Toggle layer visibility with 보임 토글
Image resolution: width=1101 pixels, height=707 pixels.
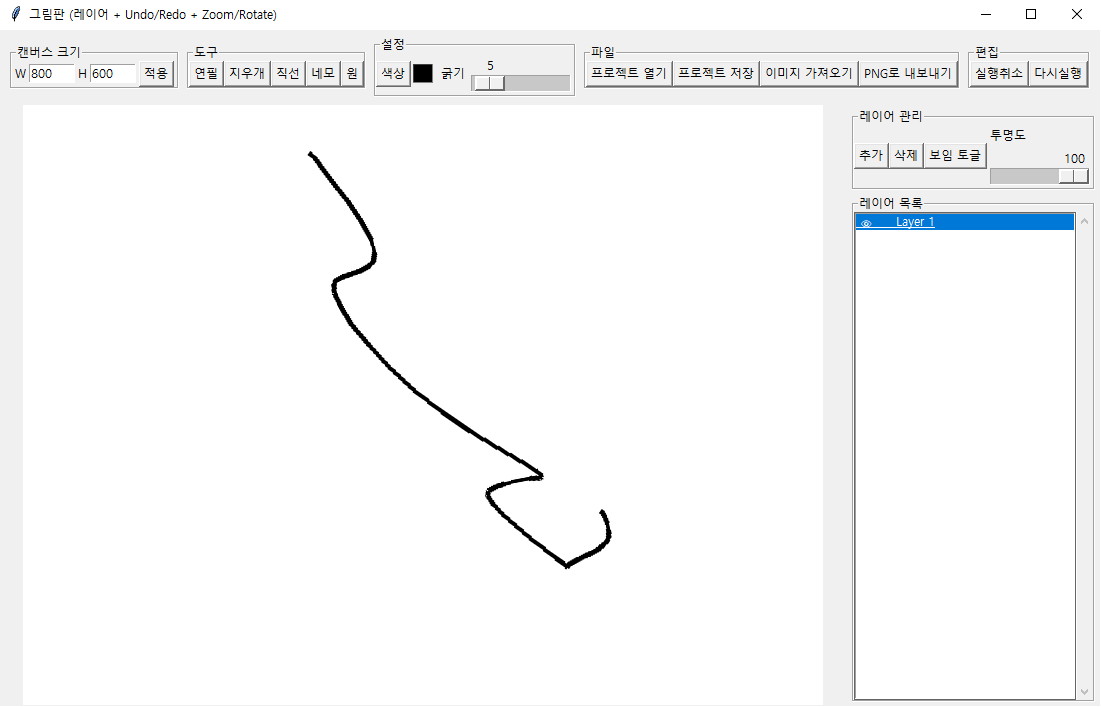955,156
